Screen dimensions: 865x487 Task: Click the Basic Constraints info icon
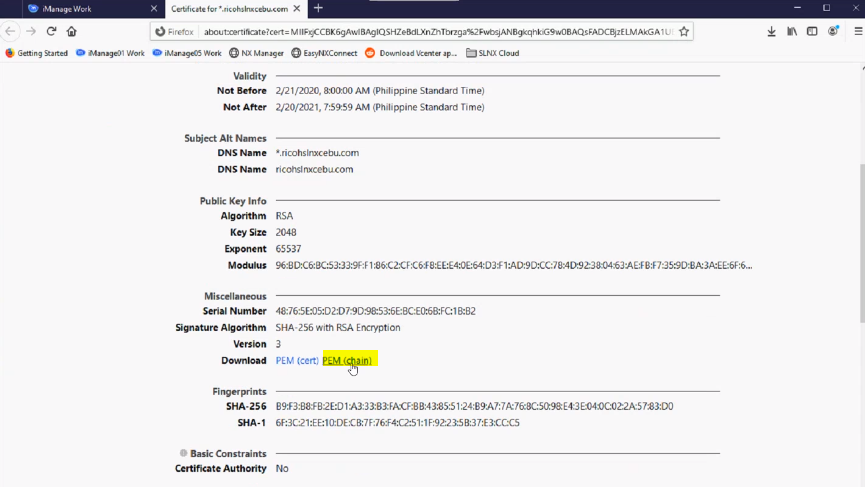183,453
